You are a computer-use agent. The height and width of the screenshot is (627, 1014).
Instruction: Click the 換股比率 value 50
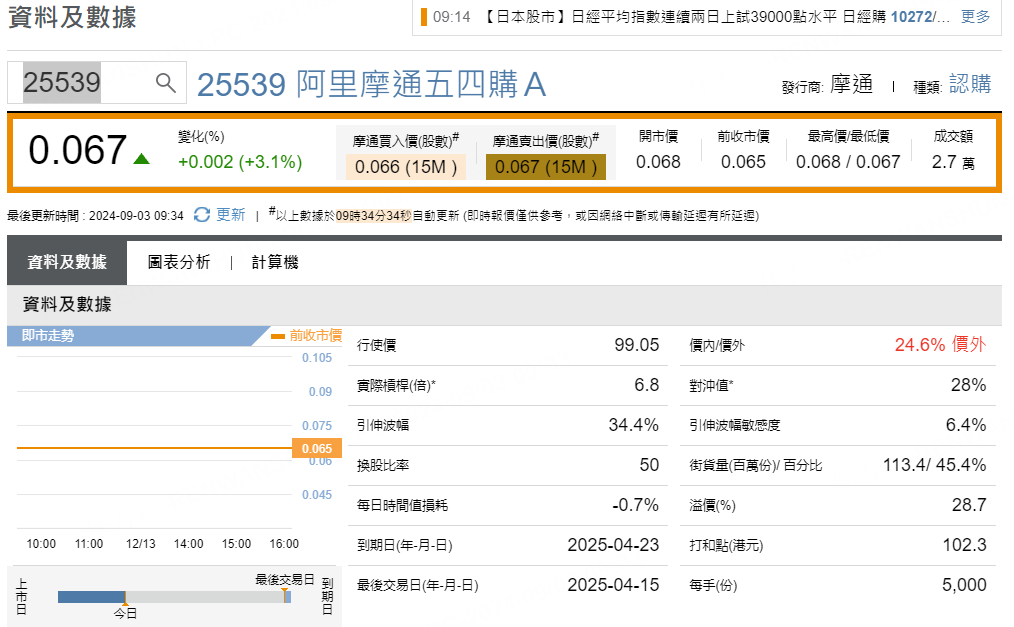[x=649, y=465]
